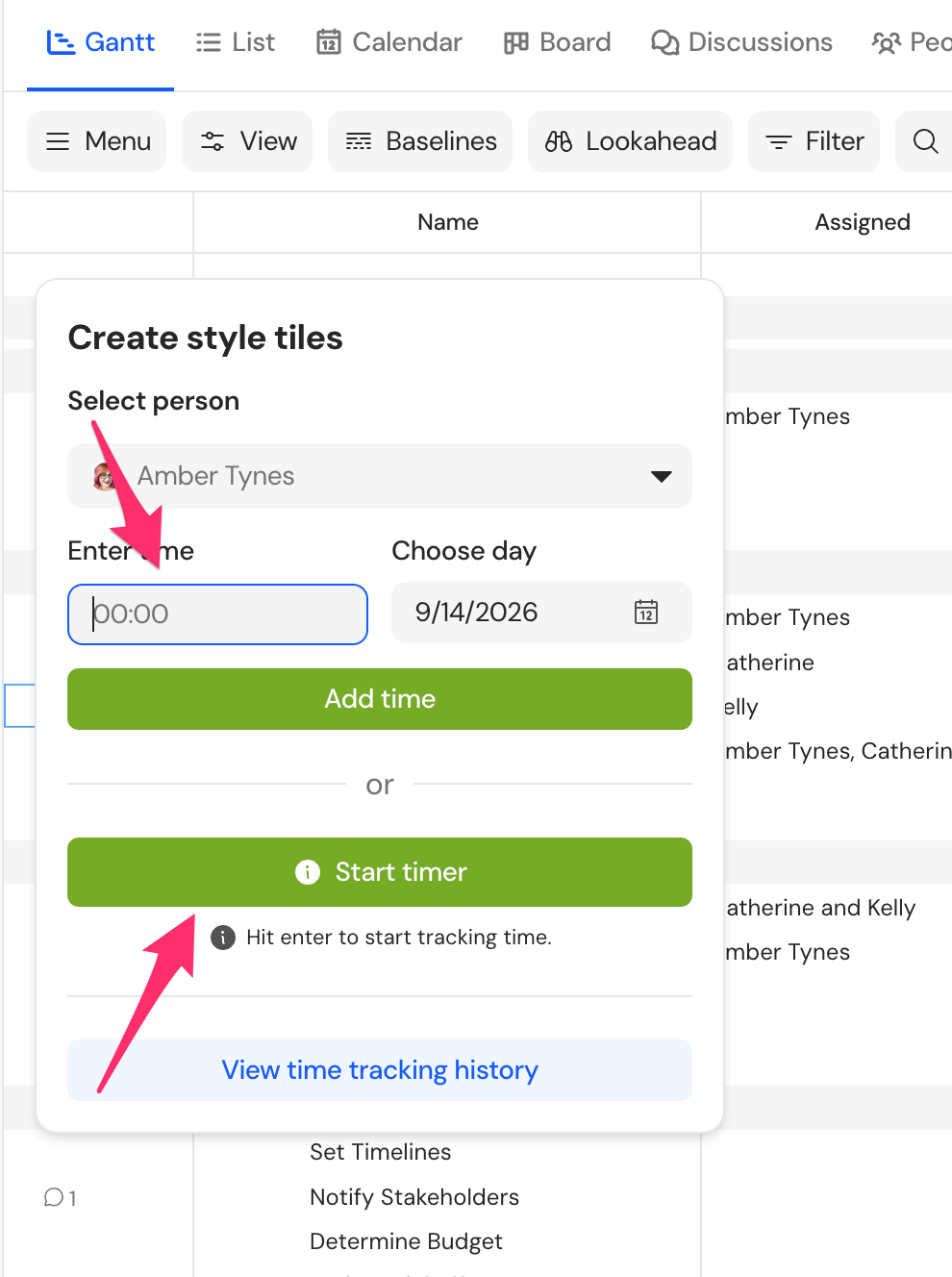The width and height of the screenshot is (952, 1277).
Task: Open Baselines from the toolbar
Action: [x=420, y=141]
